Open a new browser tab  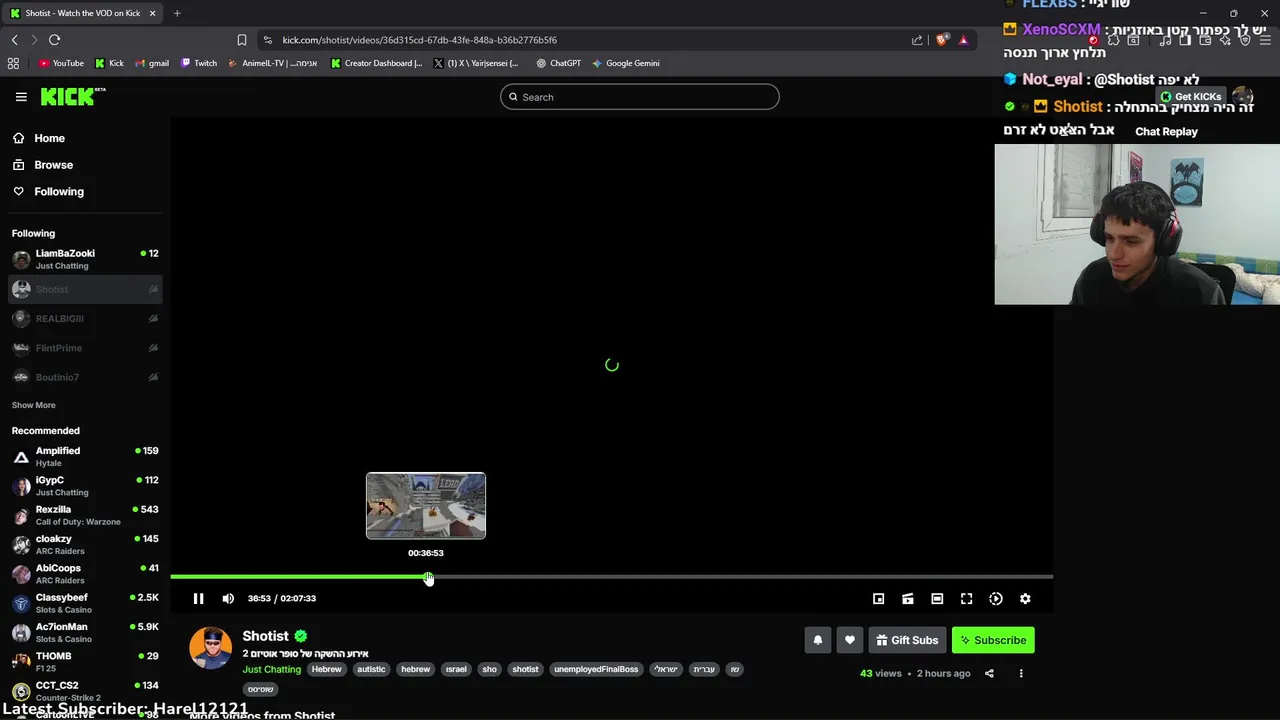tap(177, 13)
